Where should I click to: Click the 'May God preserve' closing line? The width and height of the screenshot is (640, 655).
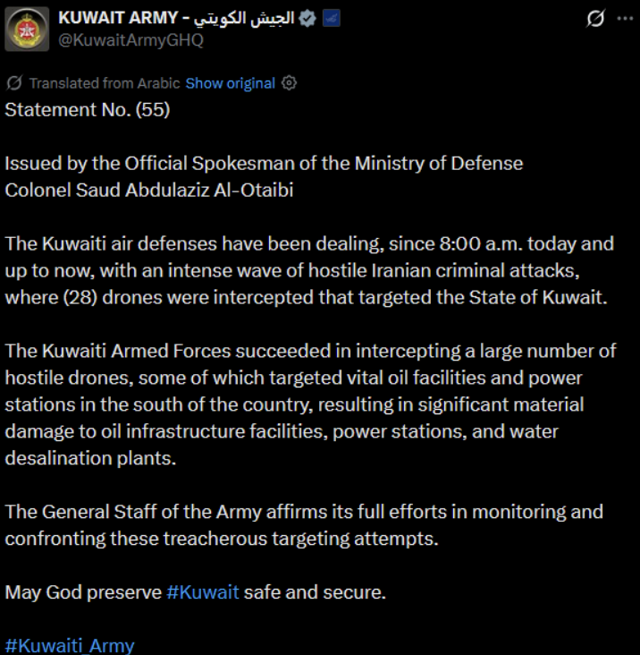85,592
